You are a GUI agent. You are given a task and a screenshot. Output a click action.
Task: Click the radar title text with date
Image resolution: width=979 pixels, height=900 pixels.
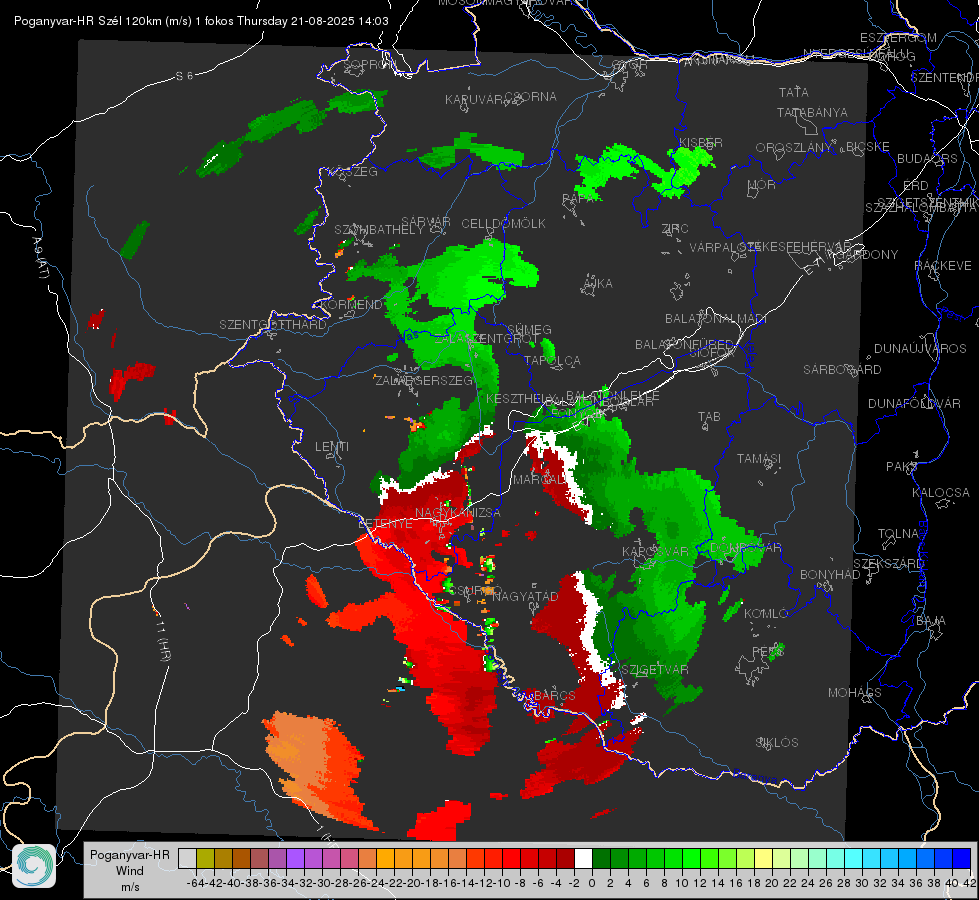[x=201, y=21]
